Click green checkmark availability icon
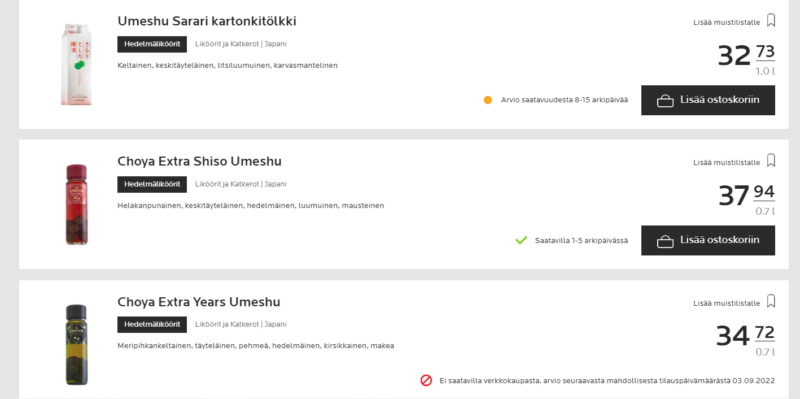Screen dimensions: 800x399 pos(521,240)
